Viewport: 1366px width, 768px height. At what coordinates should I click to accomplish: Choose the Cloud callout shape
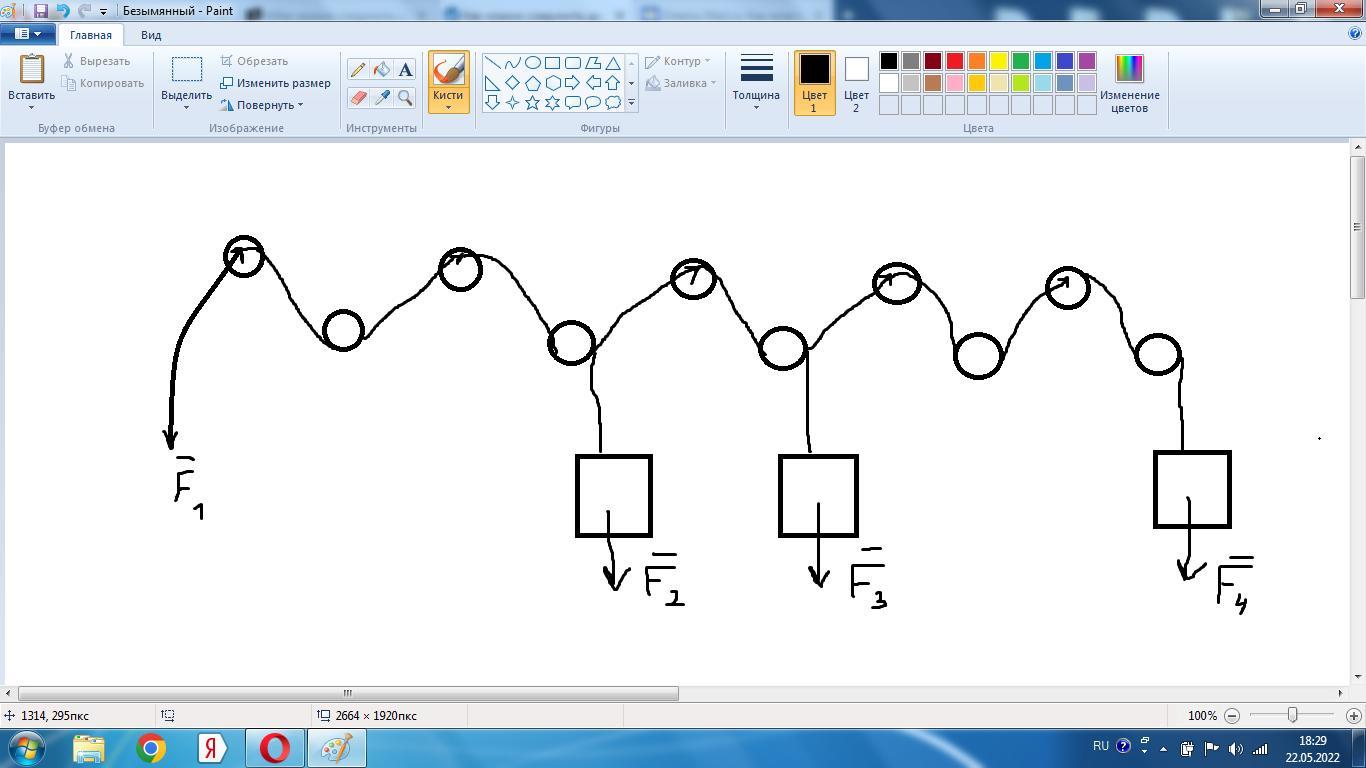pos(612,103)
